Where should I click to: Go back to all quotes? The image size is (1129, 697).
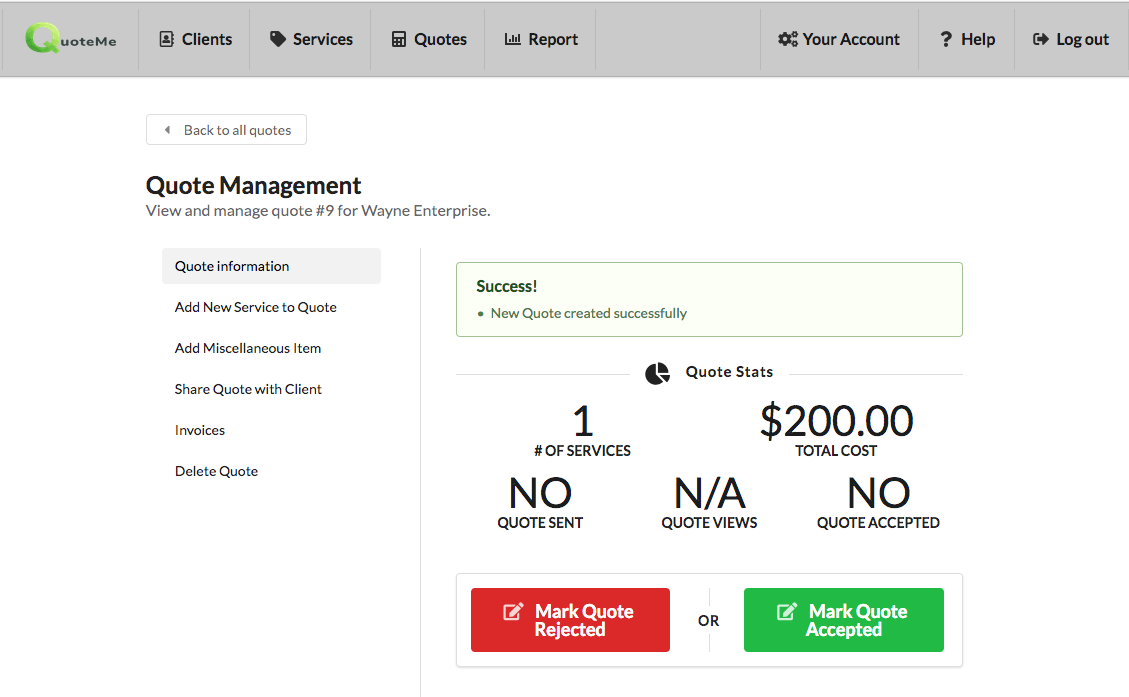coord(226,130)
